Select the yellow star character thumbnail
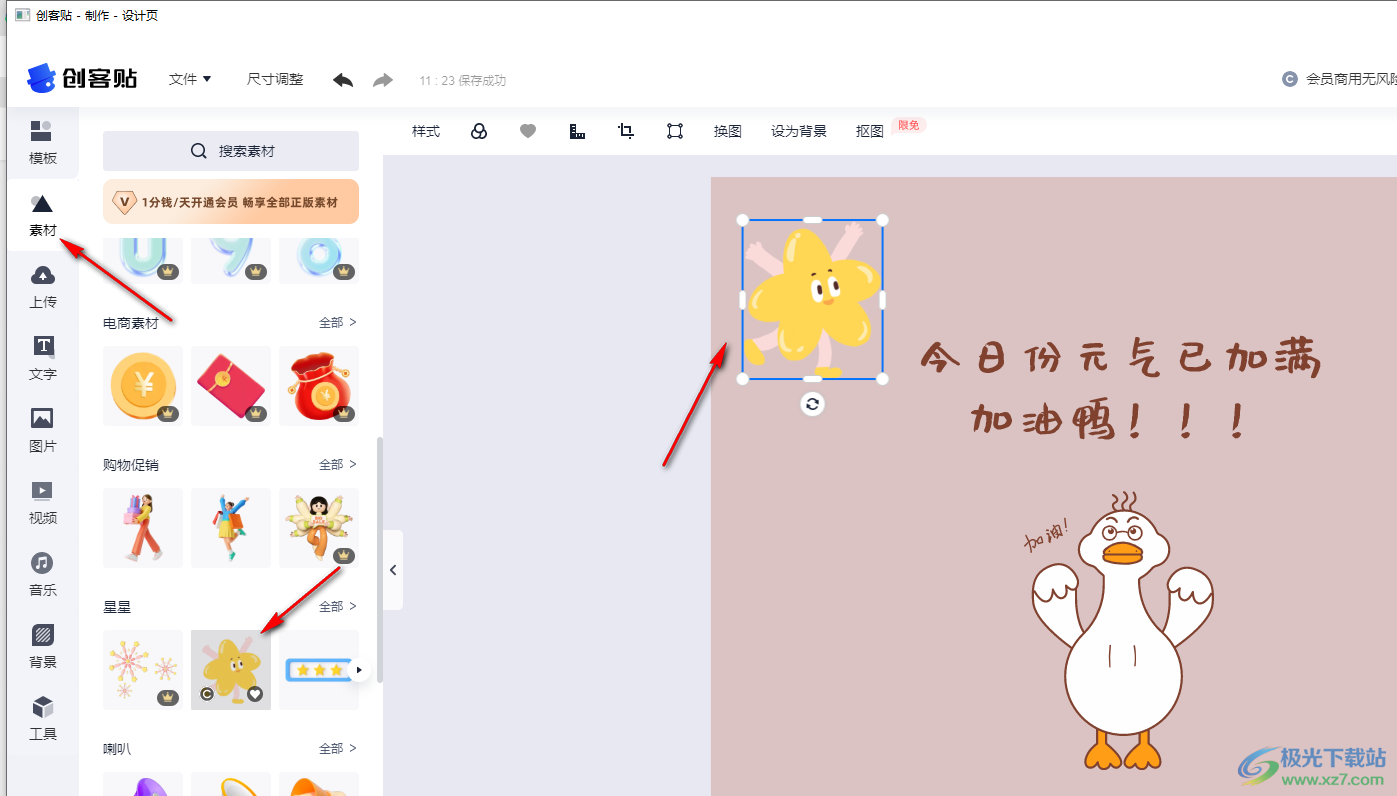The width and height of the screenshot is (1397, 796). [x=231, y=670]
